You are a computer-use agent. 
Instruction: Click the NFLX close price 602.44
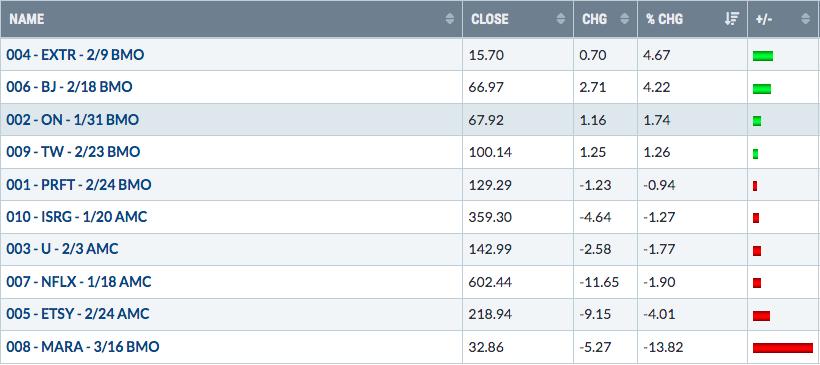(491, 282)
